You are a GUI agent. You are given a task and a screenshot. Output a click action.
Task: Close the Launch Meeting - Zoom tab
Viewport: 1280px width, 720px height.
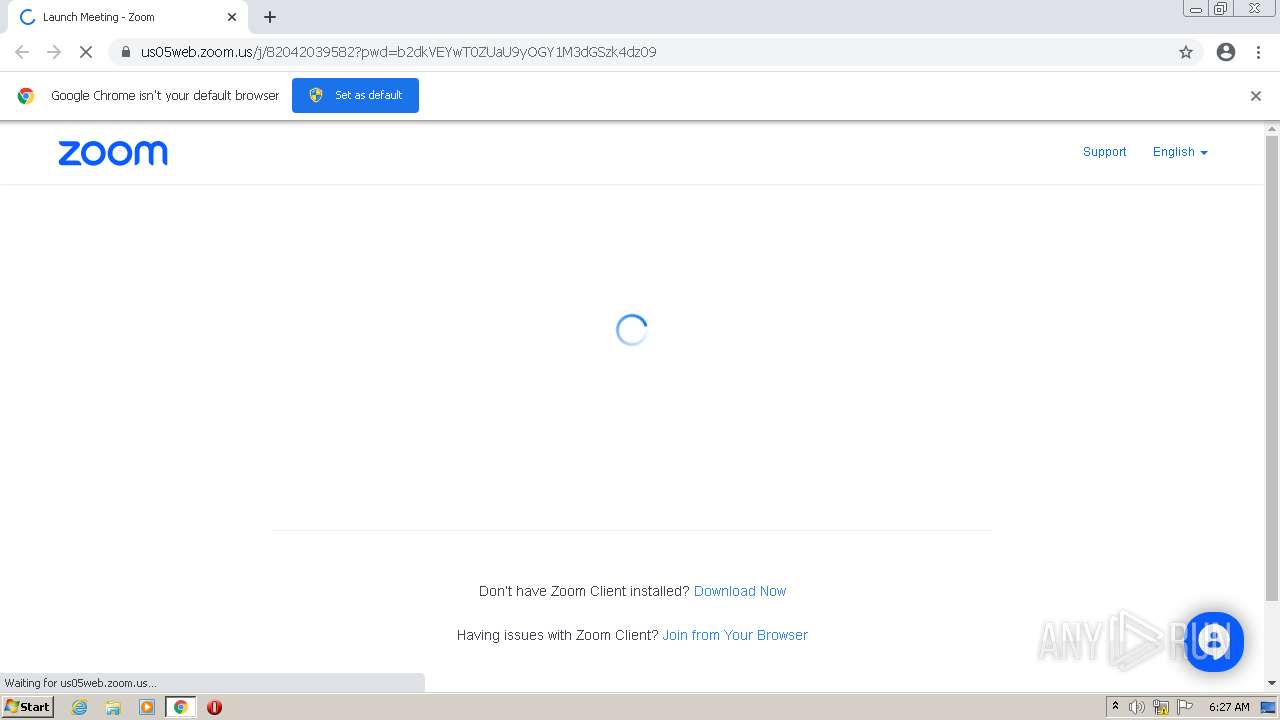click(x=232, y=17)
